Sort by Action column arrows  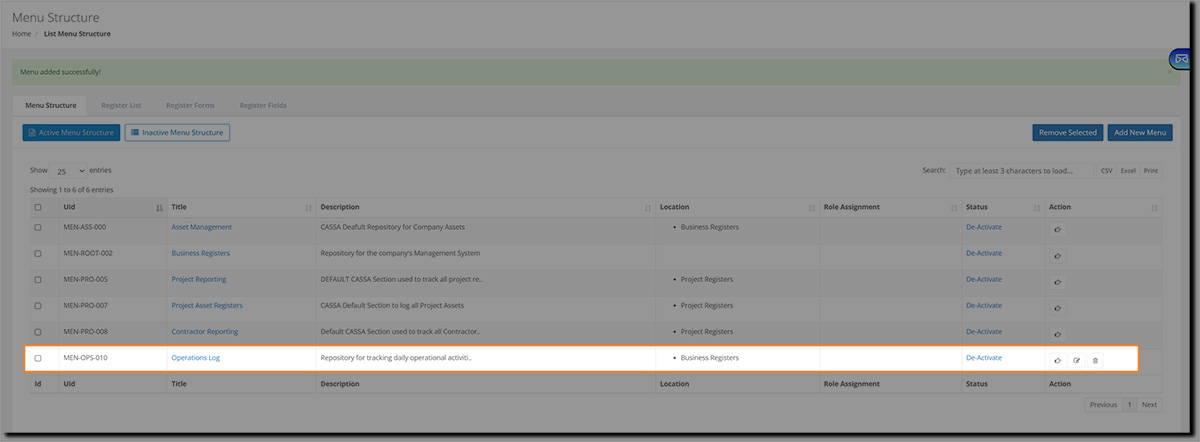[x=1155, y=207]
